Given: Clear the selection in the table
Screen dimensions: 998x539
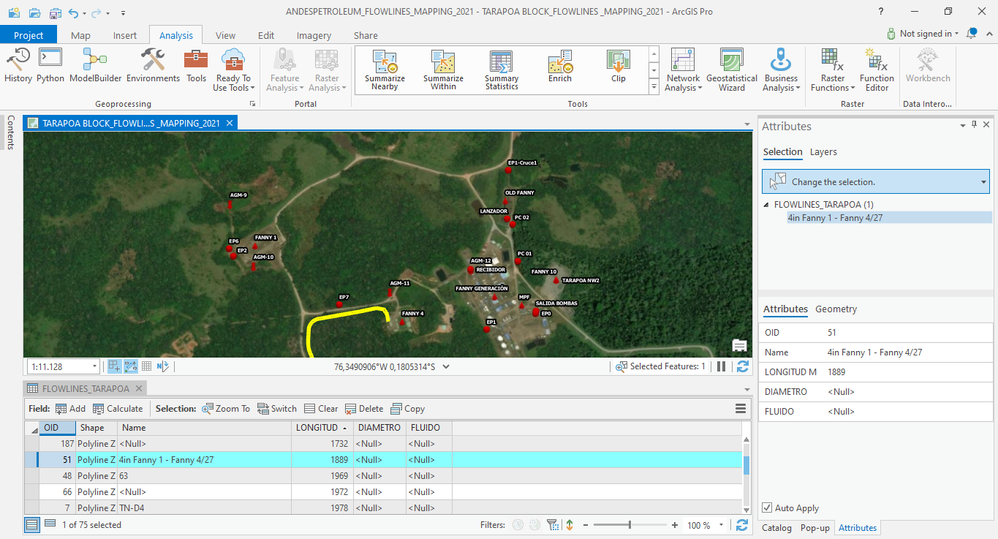Looking at the screenshot, I should [321, 408].
